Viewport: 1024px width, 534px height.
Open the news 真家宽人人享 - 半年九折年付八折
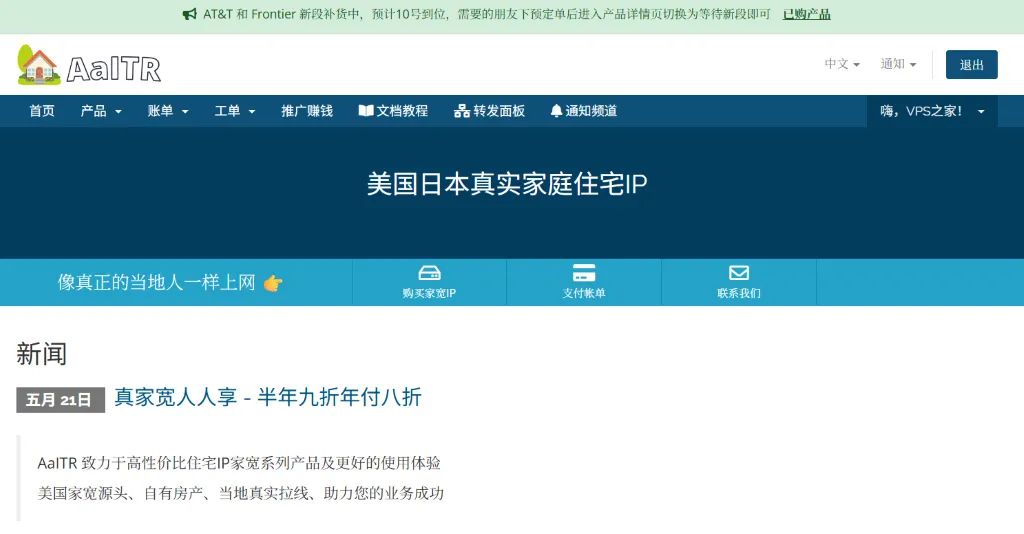point(268,397)
